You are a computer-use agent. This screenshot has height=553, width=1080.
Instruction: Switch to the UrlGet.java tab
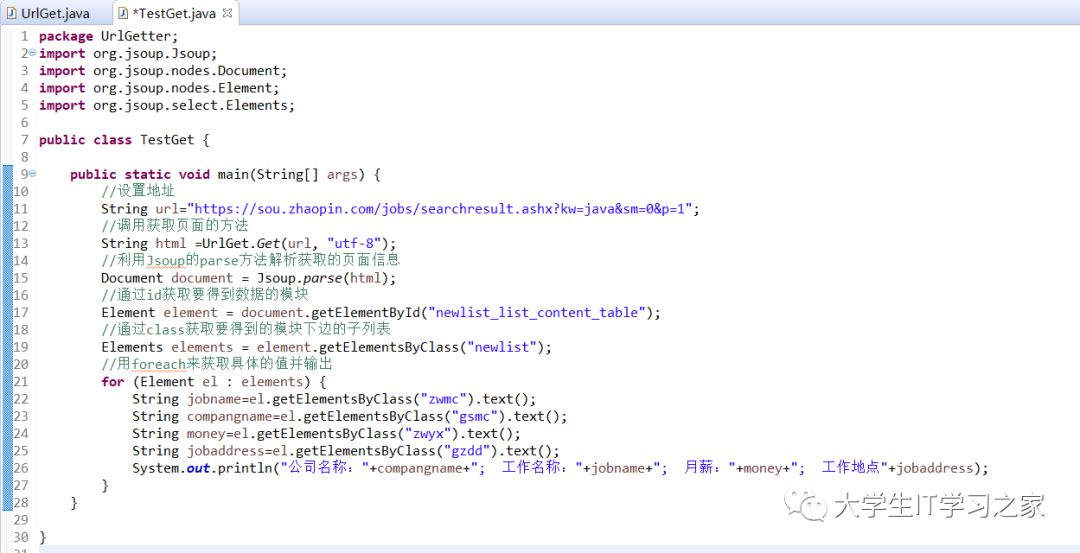click(48, 13)
